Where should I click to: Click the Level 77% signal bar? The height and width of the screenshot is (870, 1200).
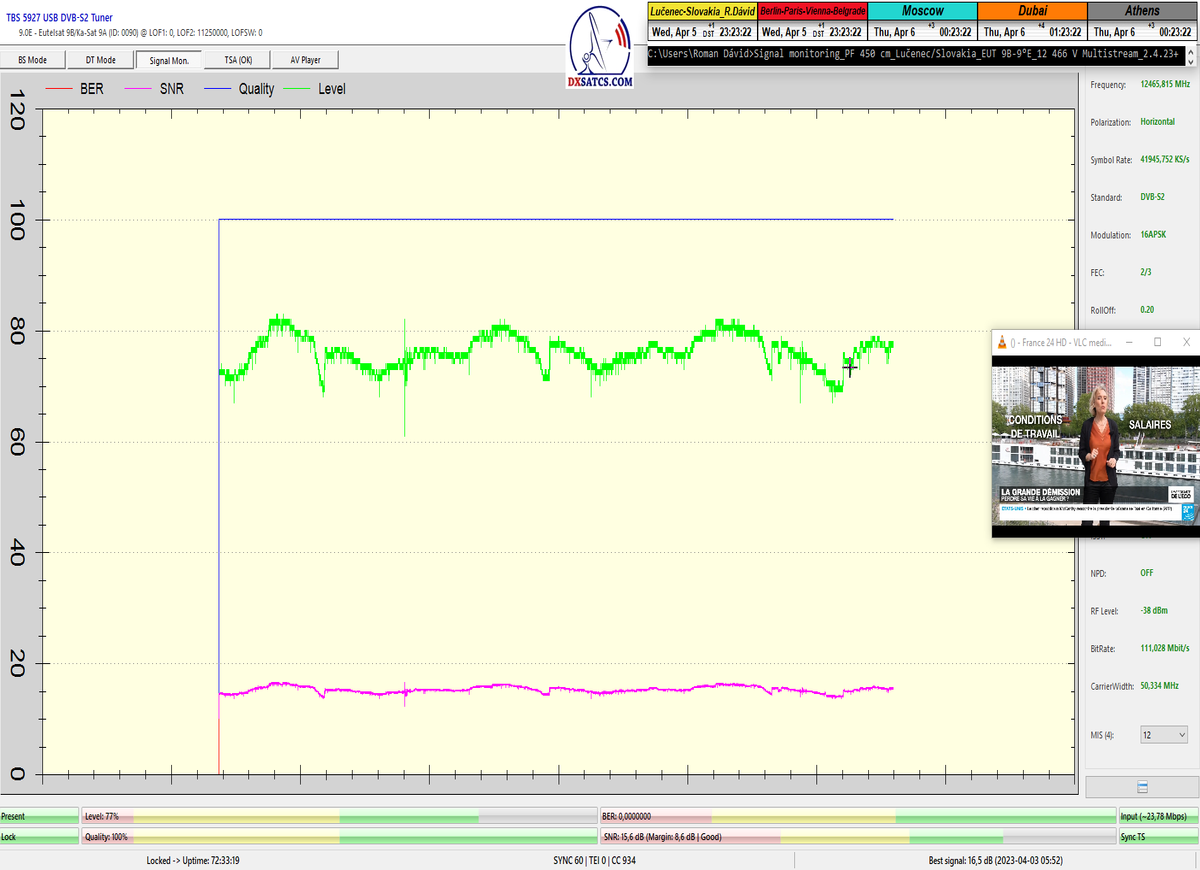click(x=338, y=817)
